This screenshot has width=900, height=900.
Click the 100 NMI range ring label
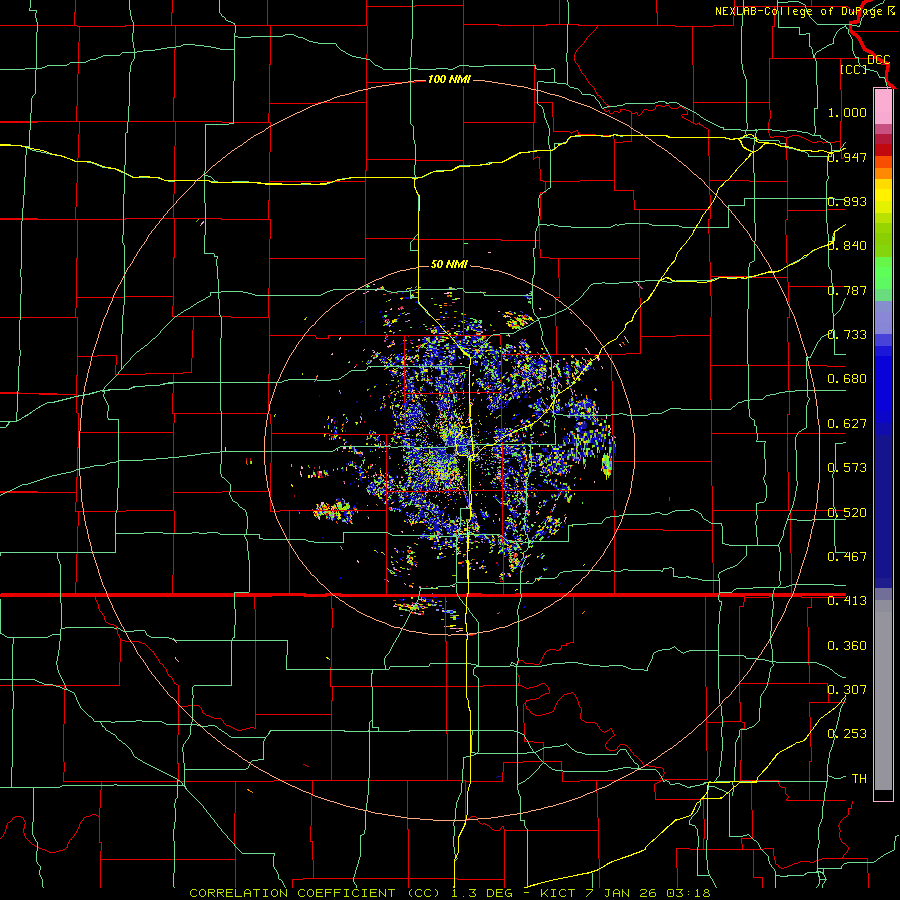[449, 79]
